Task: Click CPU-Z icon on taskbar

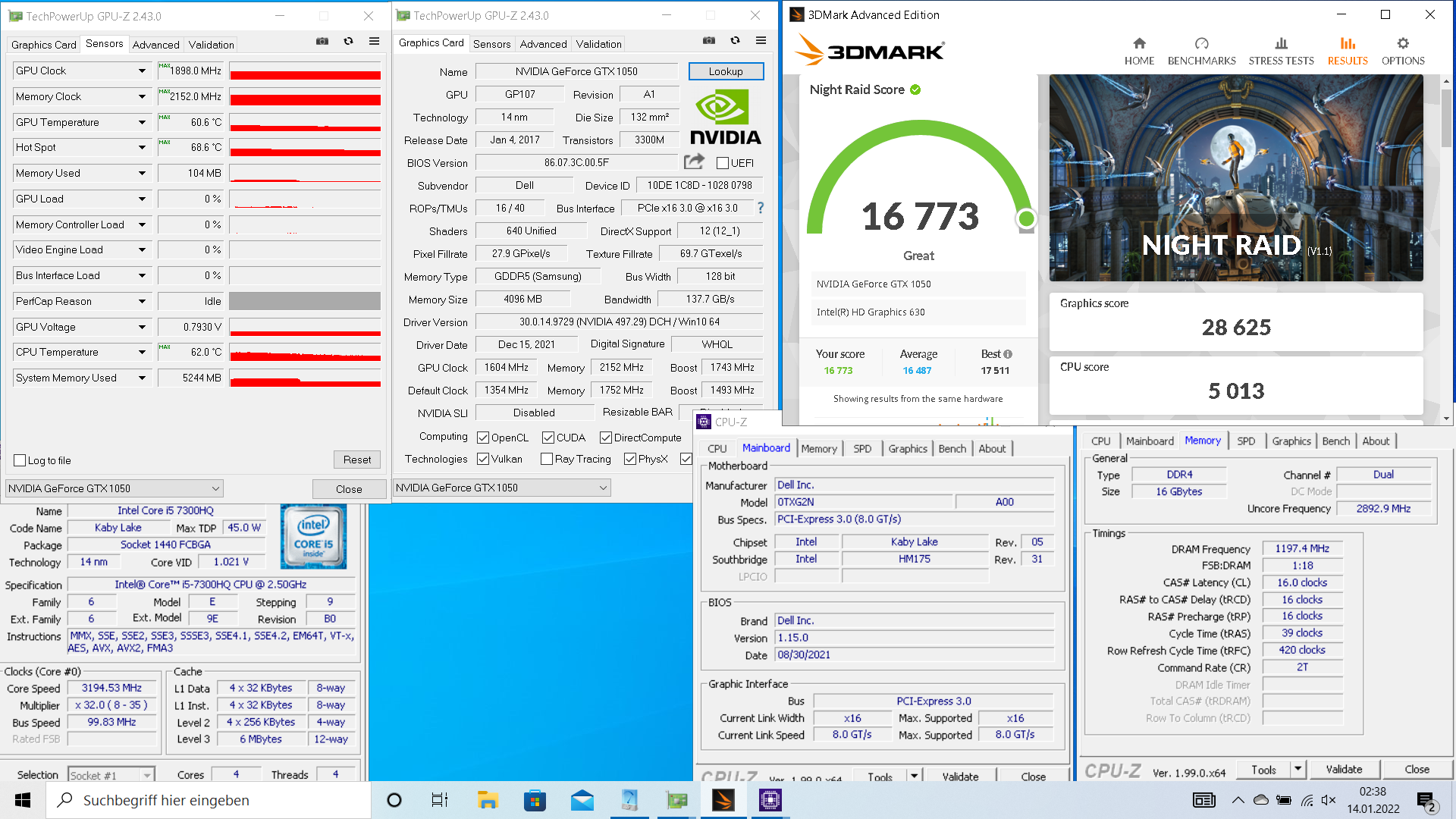Action: (x=770, y=800)
